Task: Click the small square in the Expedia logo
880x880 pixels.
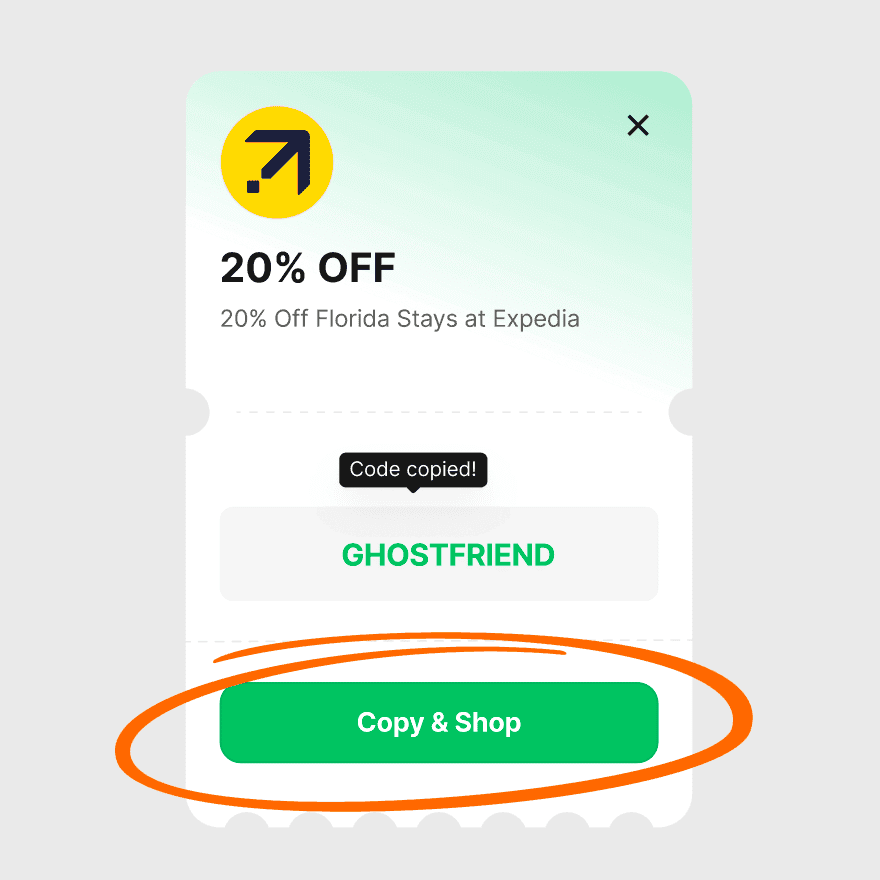Action: click(x=253, y=186)
